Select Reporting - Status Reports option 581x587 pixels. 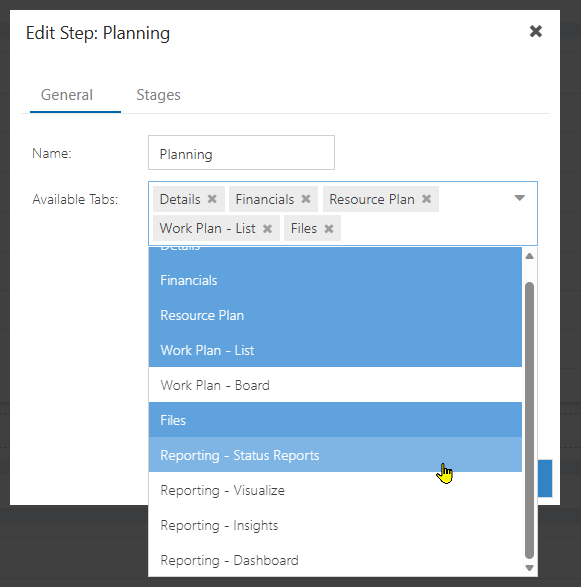pos(335,455)
